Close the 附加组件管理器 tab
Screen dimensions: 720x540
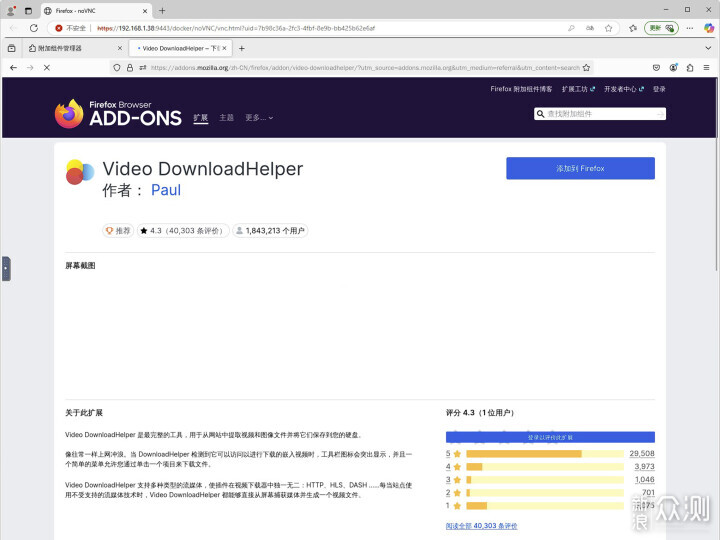tap(120, 48)
